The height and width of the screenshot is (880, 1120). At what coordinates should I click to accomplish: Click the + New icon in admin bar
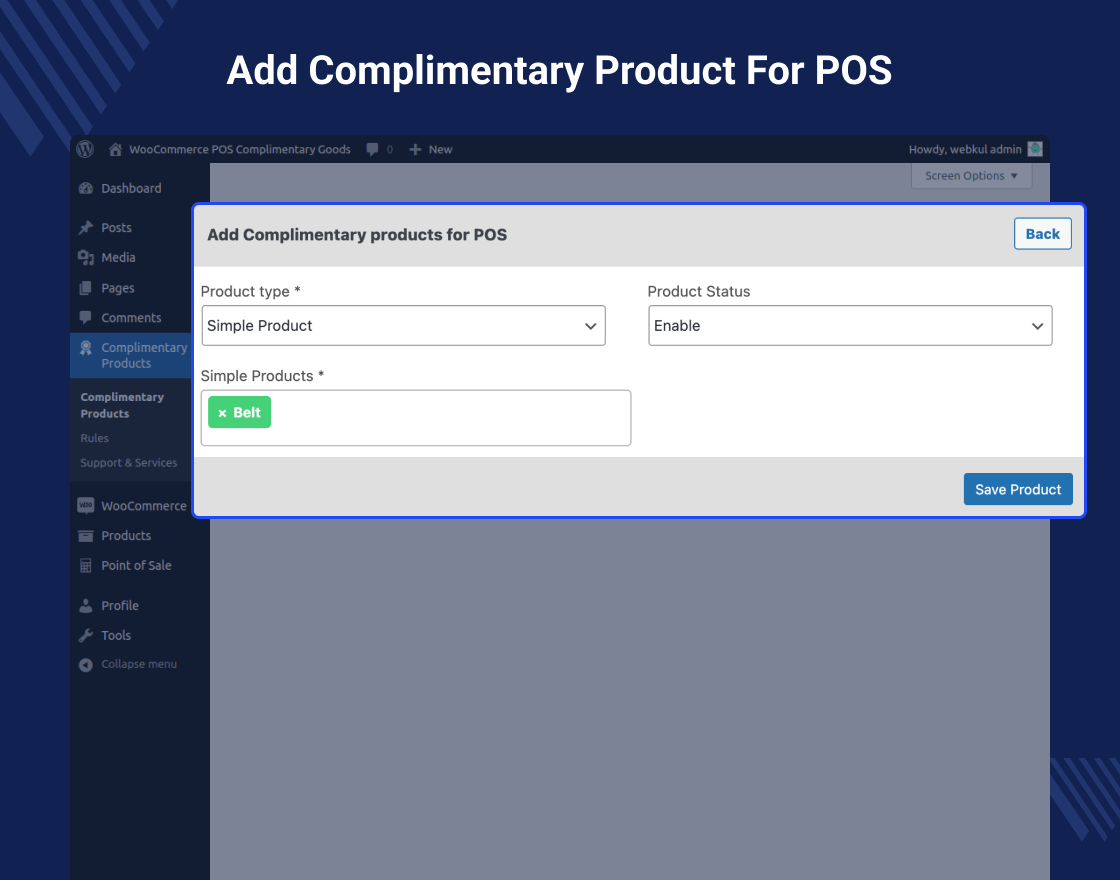(x=416, y=149)
